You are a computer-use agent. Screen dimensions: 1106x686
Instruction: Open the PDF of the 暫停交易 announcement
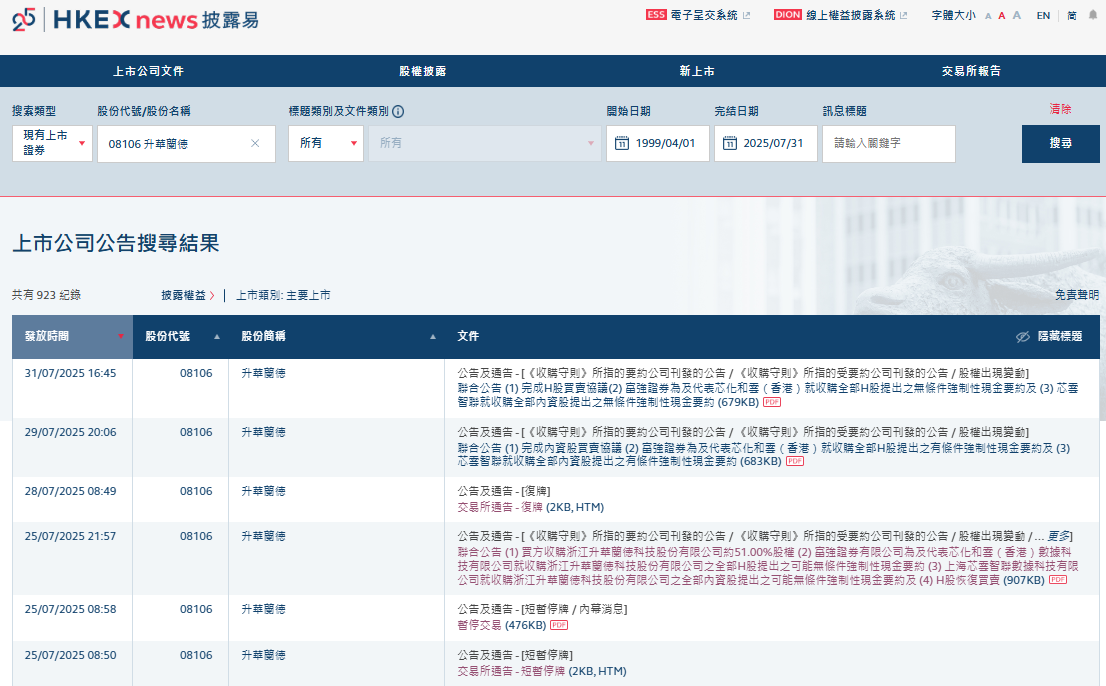557,626
